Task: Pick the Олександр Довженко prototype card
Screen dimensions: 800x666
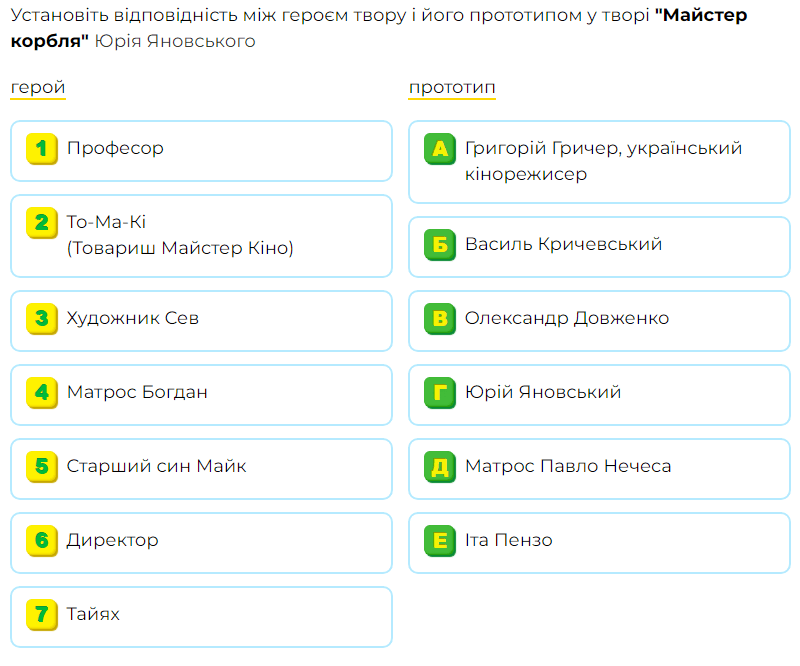Action: (x=599, y=321)
